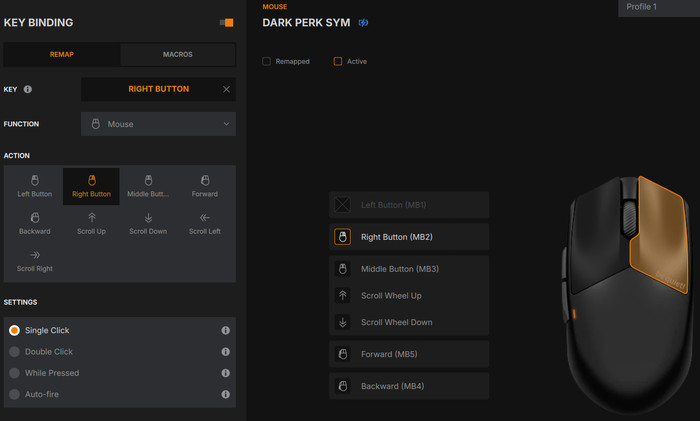Screen dimensions: 700x421
Task: Toggle the Key Binding panel switch
Action: pos(226,22)
